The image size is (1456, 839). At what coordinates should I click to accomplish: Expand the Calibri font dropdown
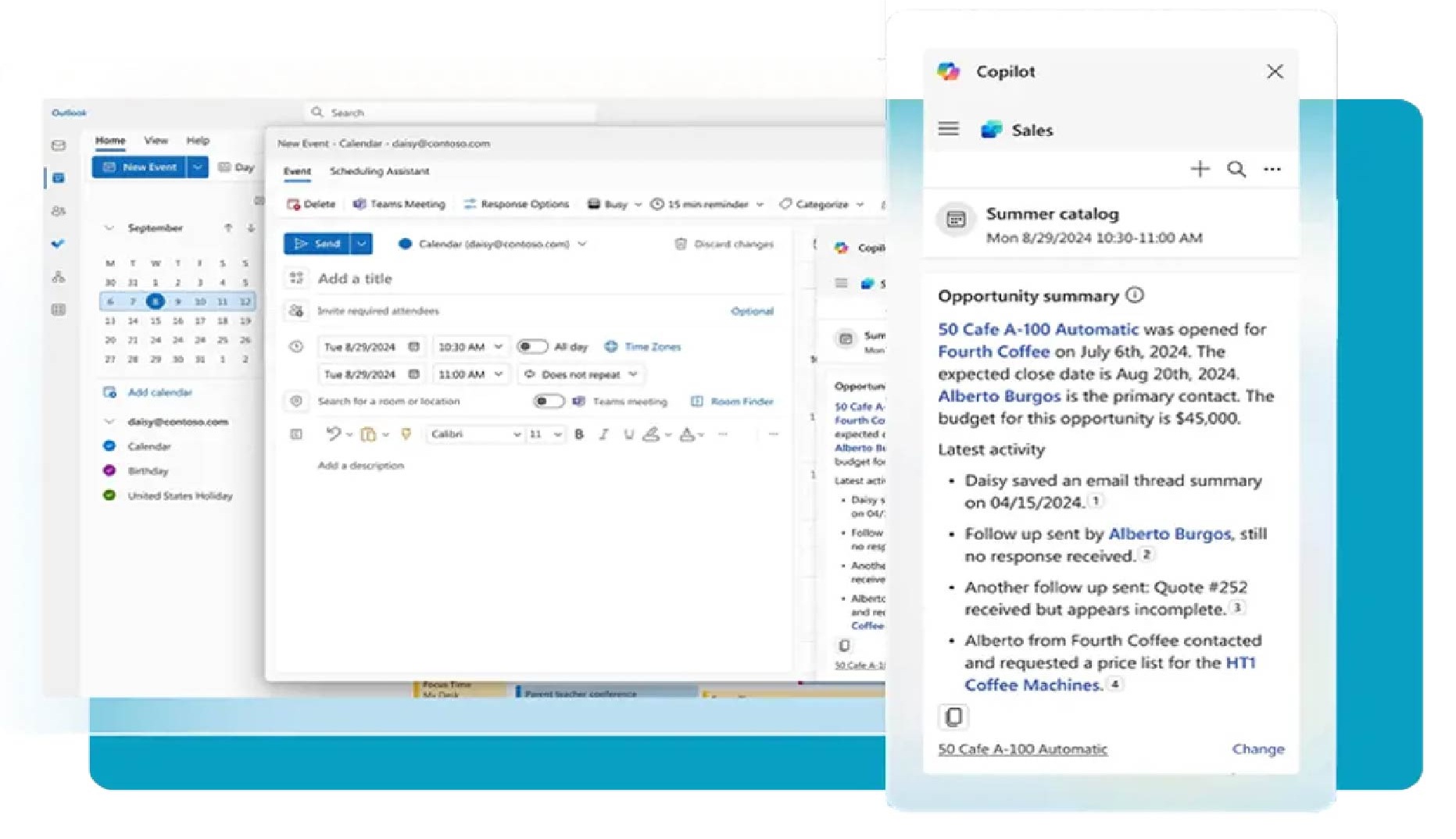click(517, 434)
